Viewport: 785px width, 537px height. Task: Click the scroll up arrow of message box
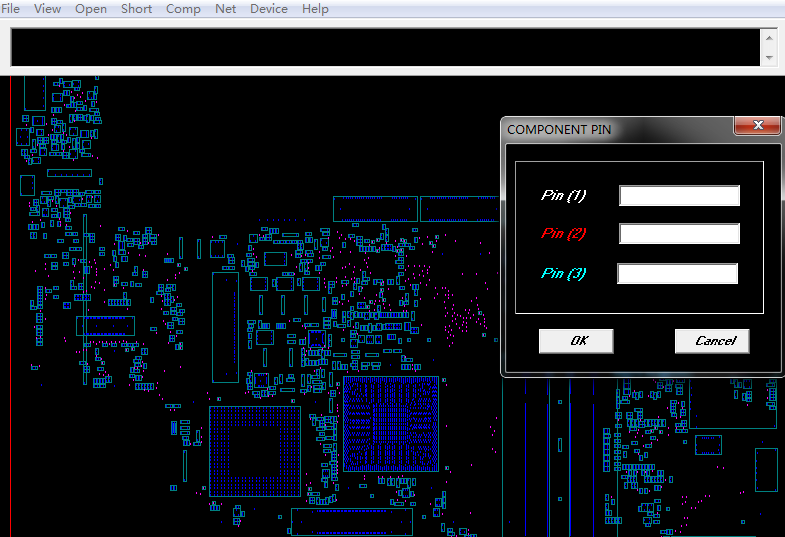pyautogui.click(x=769, y=38)
